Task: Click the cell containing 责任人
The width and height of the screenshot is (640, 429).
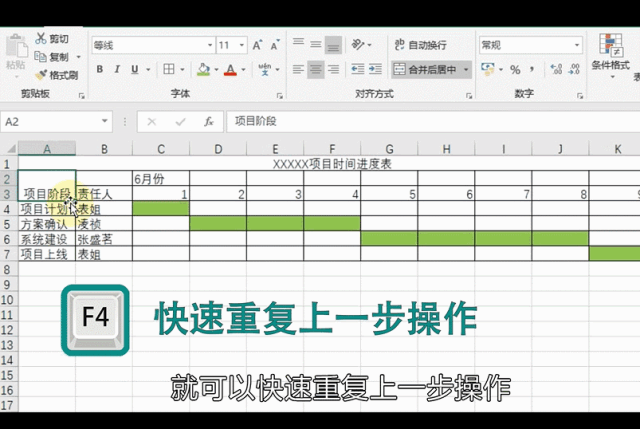Action: tap(104, 194)
